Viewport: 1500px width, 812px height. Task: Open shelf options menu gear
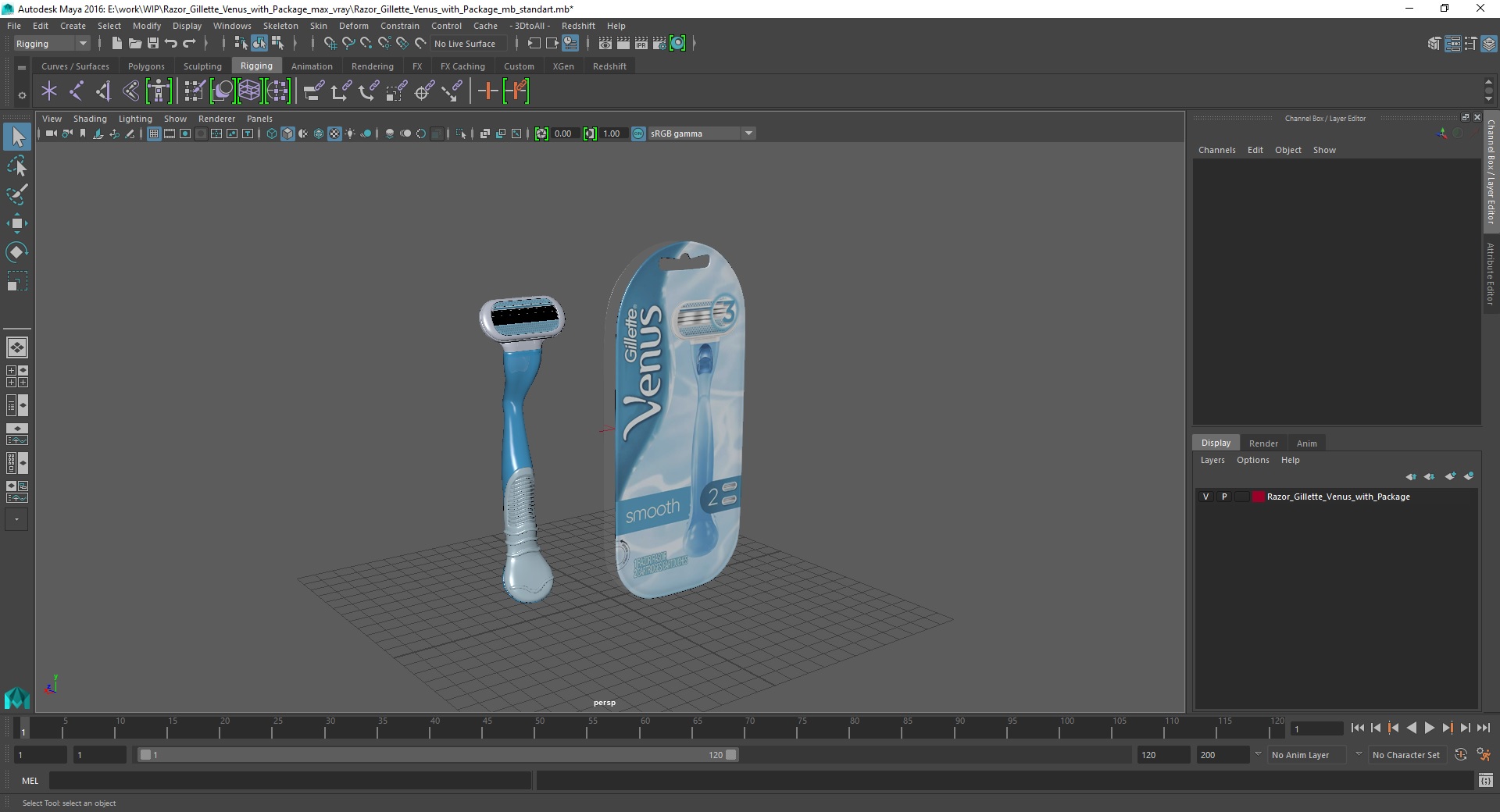(22, 95)
